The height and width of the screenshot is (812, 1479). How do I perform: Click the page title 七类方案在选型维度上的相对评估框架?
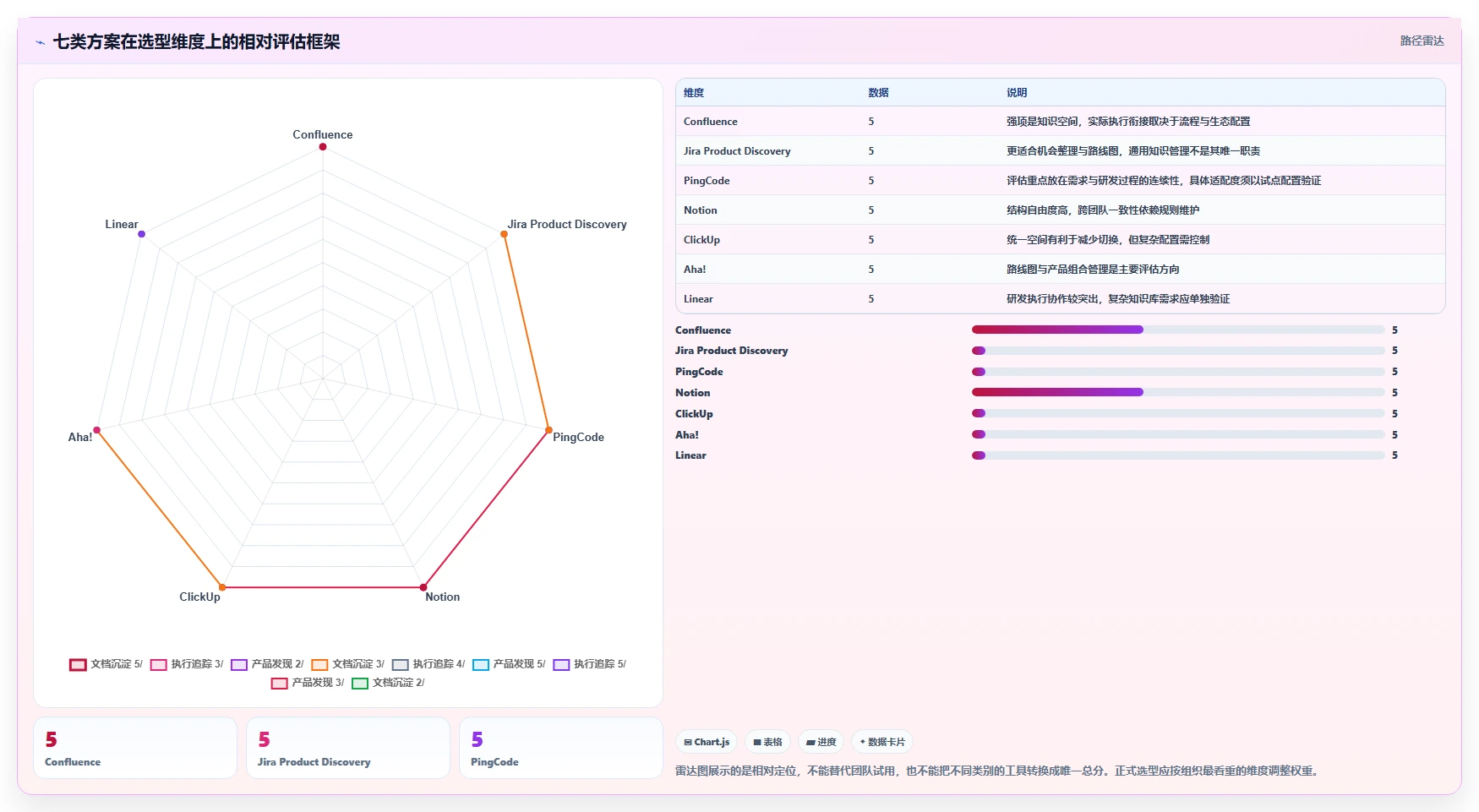197,42
